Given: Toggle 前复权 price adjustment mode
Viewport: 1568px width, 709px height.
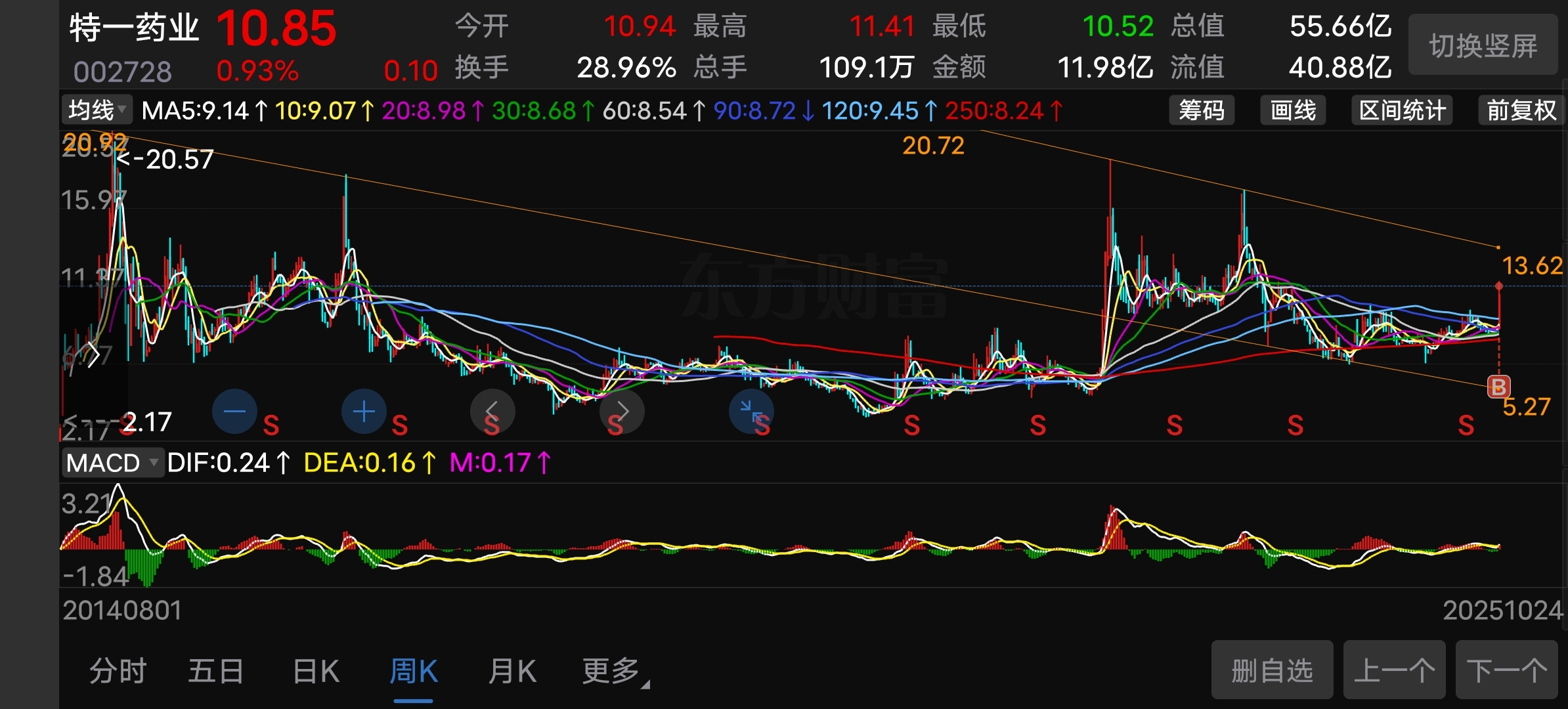Looking at the screenshot, I should click(1521, 110).
